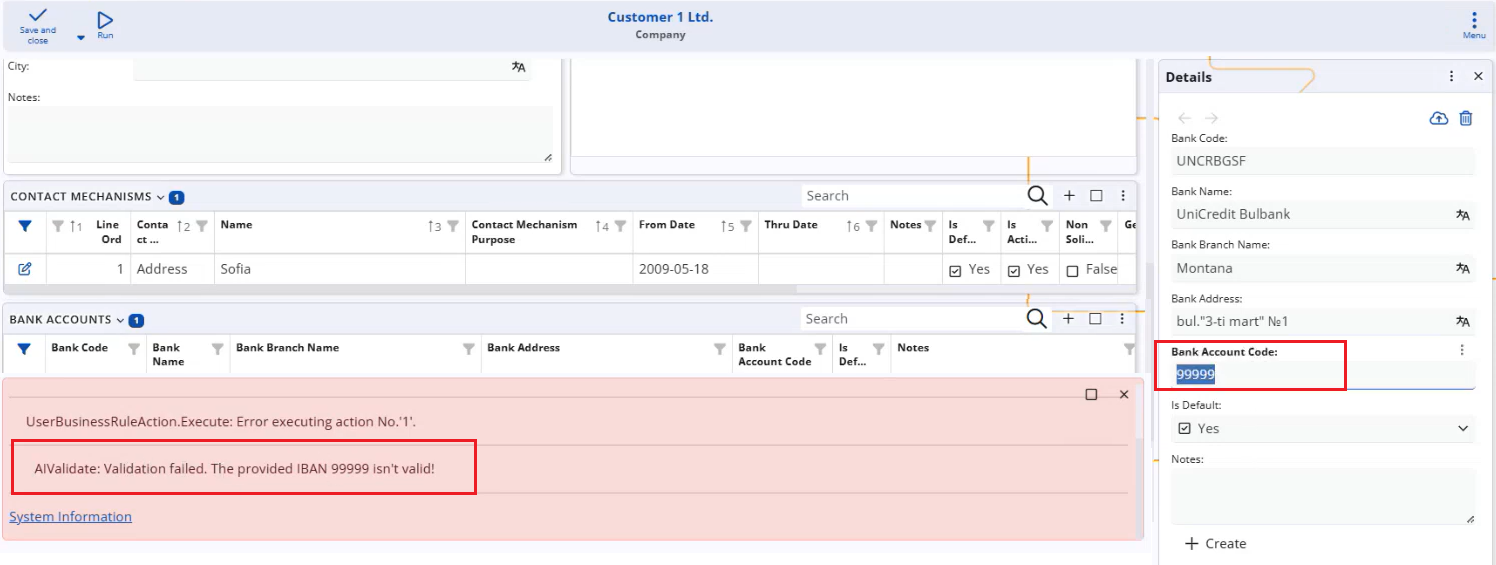The image size is (1496, 565).
Task: Edit the Sofia address row with pencil icon
Action: (25, 269)
